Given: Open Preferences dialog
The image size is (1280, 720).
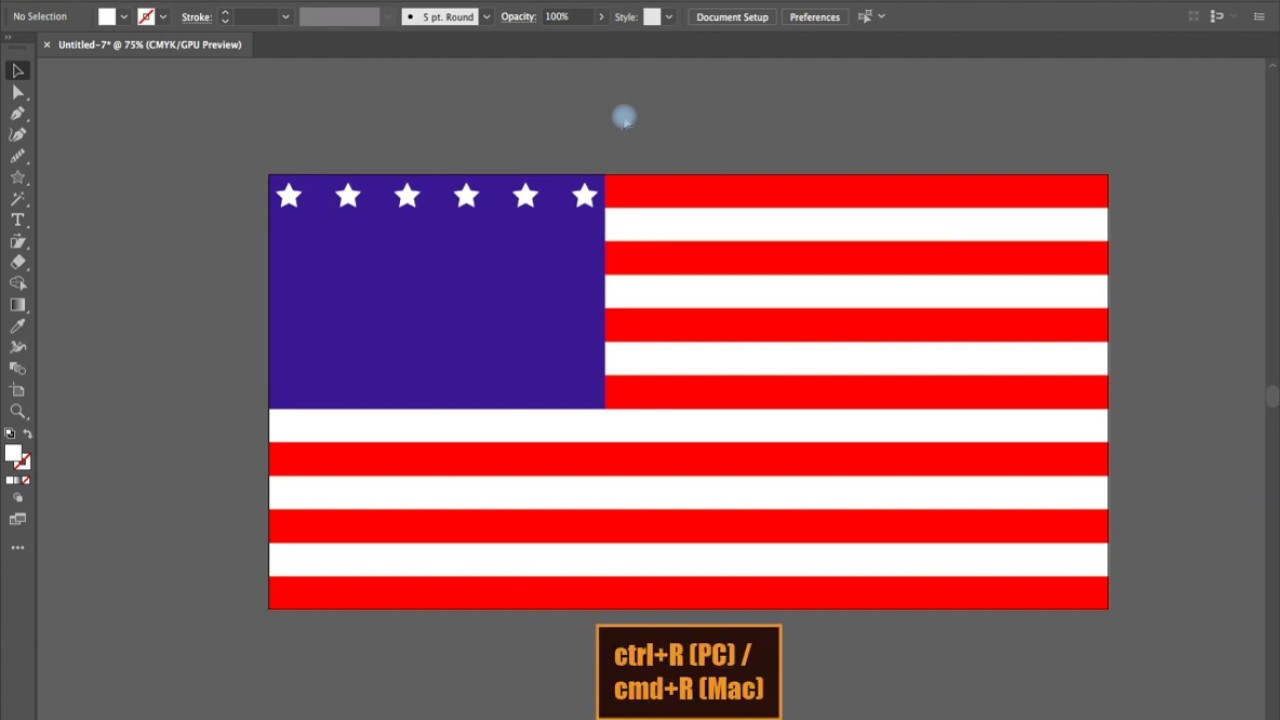Looking at the screenshot, I should tap(814, 17).
